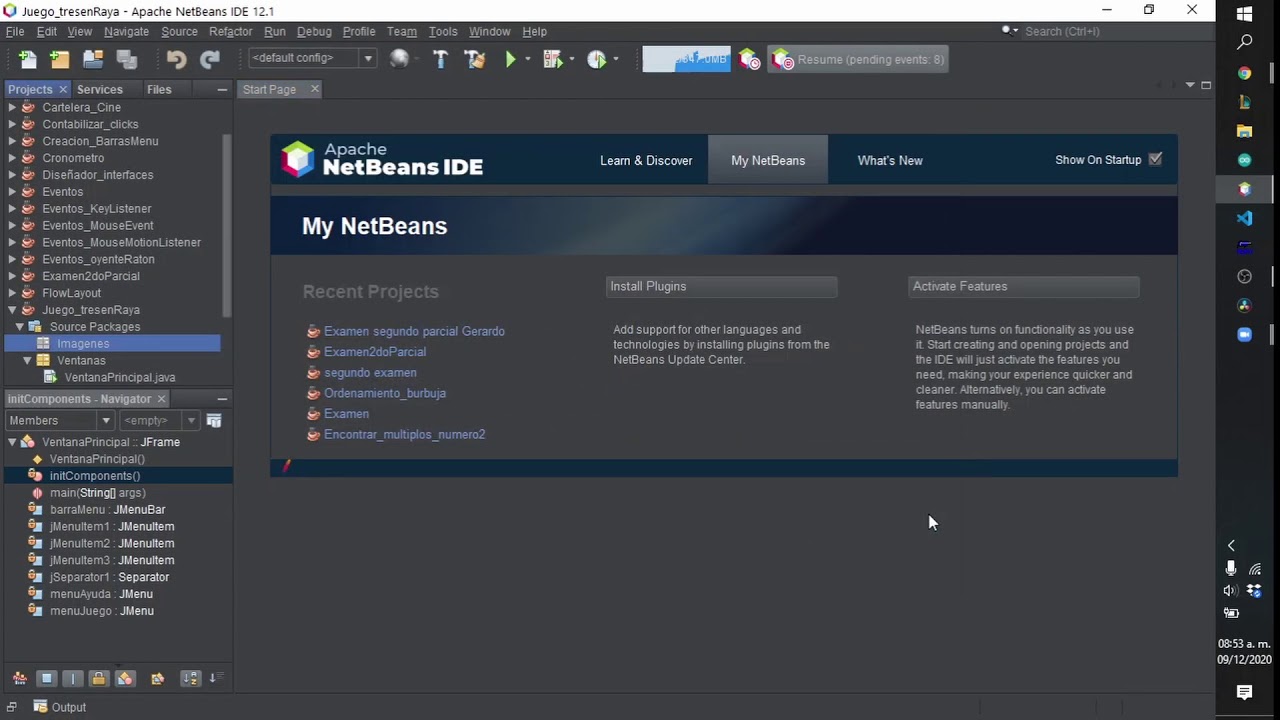Toggle Show Inner Classes filter in Navigator

point(124,678)
